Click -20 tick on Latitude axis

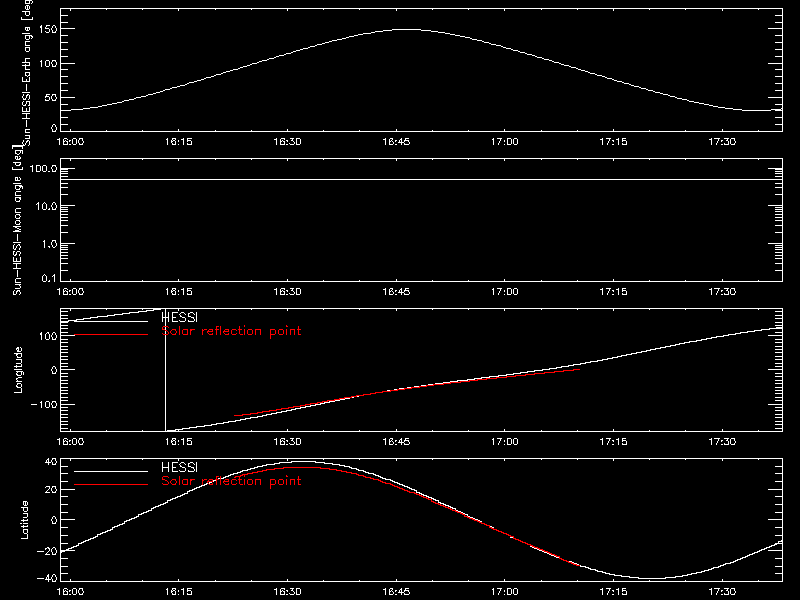[47, 551]
